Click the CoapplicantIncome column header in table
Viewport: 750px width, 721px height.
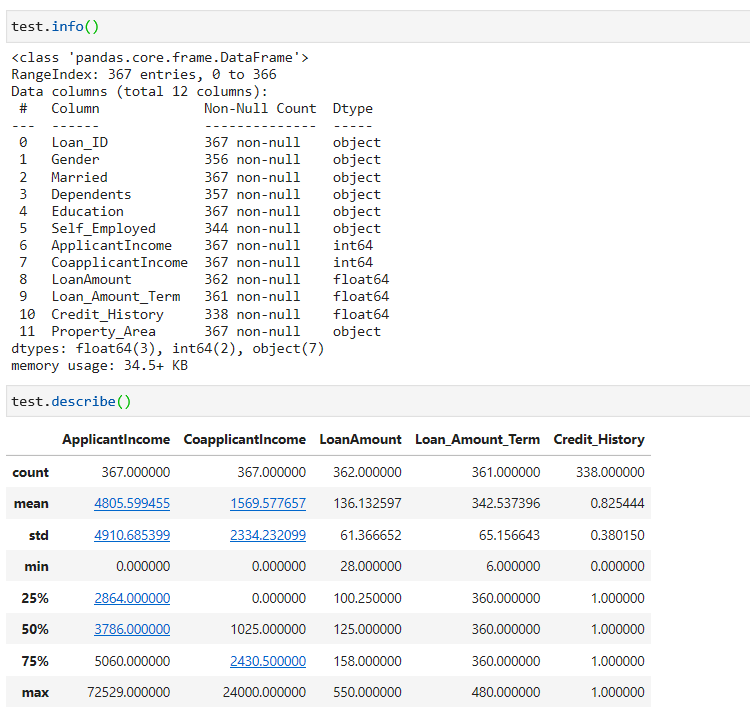click(x=244, y=439)
